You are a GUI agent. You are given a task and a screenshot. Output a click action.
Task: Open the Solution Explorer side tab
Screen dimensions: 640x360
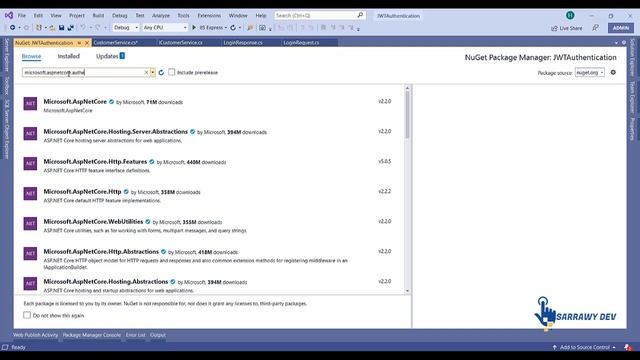(633, 57)
